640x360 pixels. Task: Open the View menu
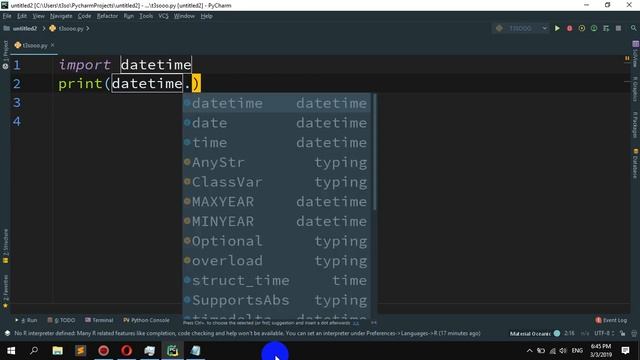tap(38, 16)
